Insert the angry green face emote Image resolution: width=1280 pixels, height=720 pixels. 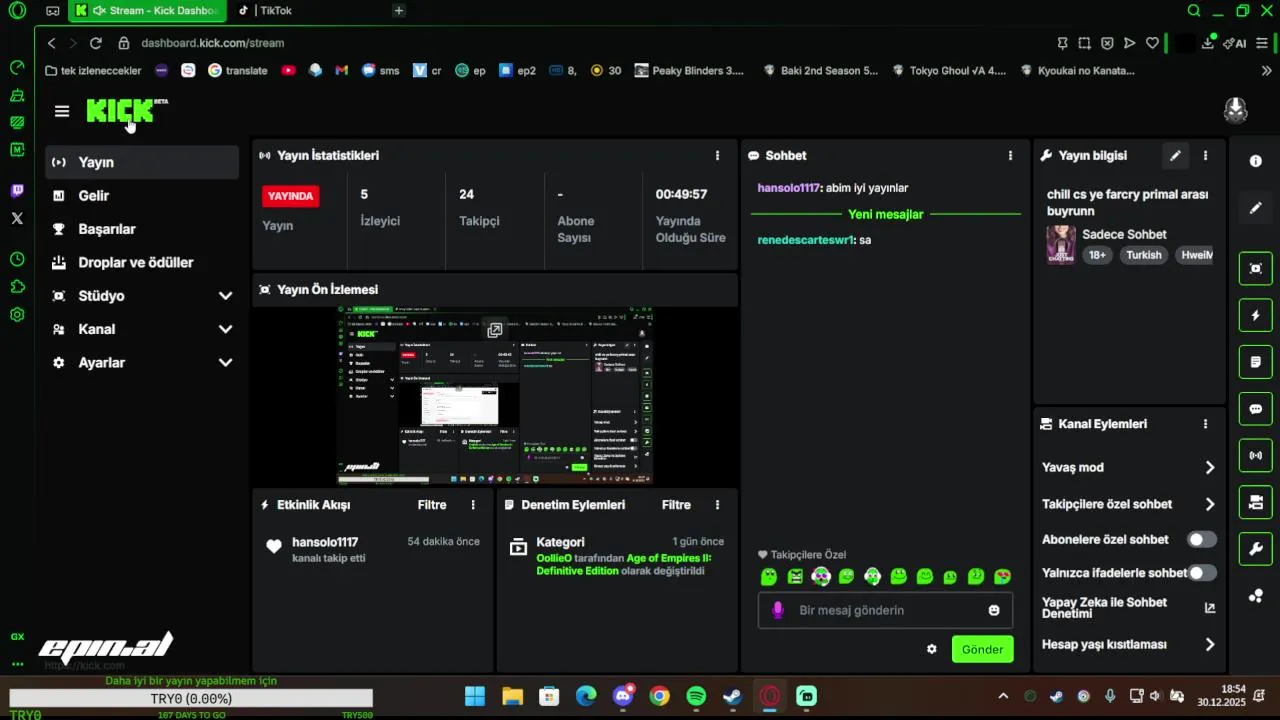click(x=795, y=577)
